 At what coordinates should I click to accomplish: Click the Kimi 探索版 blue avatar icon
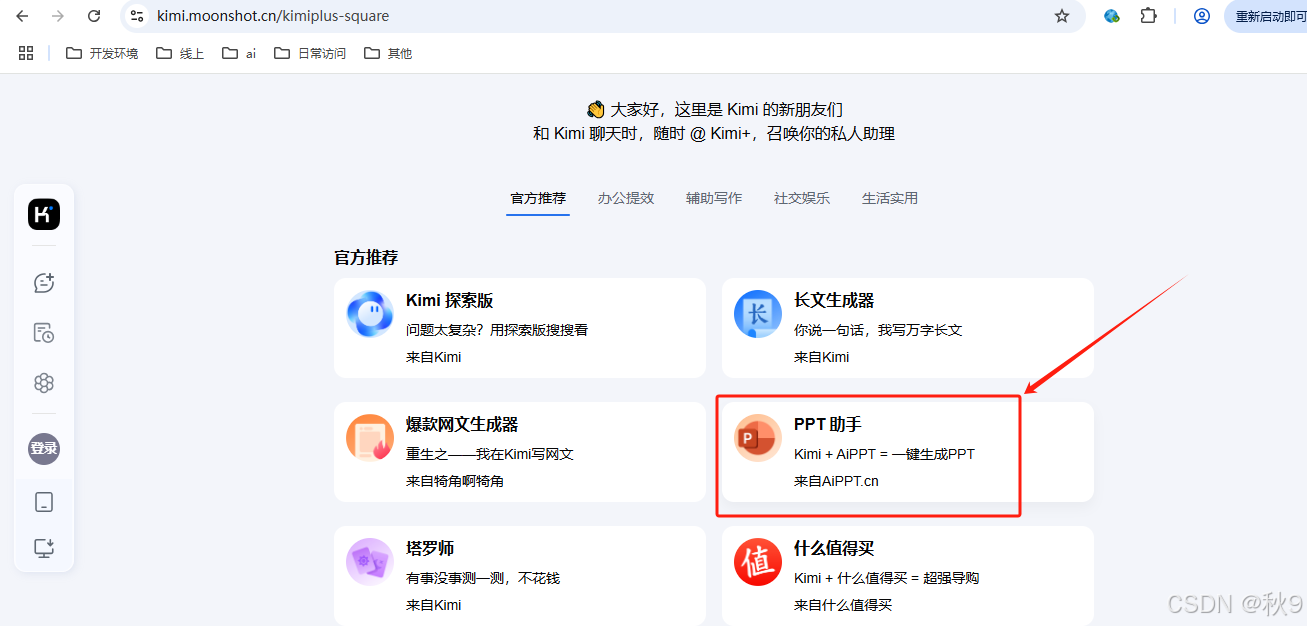[370, 314]
